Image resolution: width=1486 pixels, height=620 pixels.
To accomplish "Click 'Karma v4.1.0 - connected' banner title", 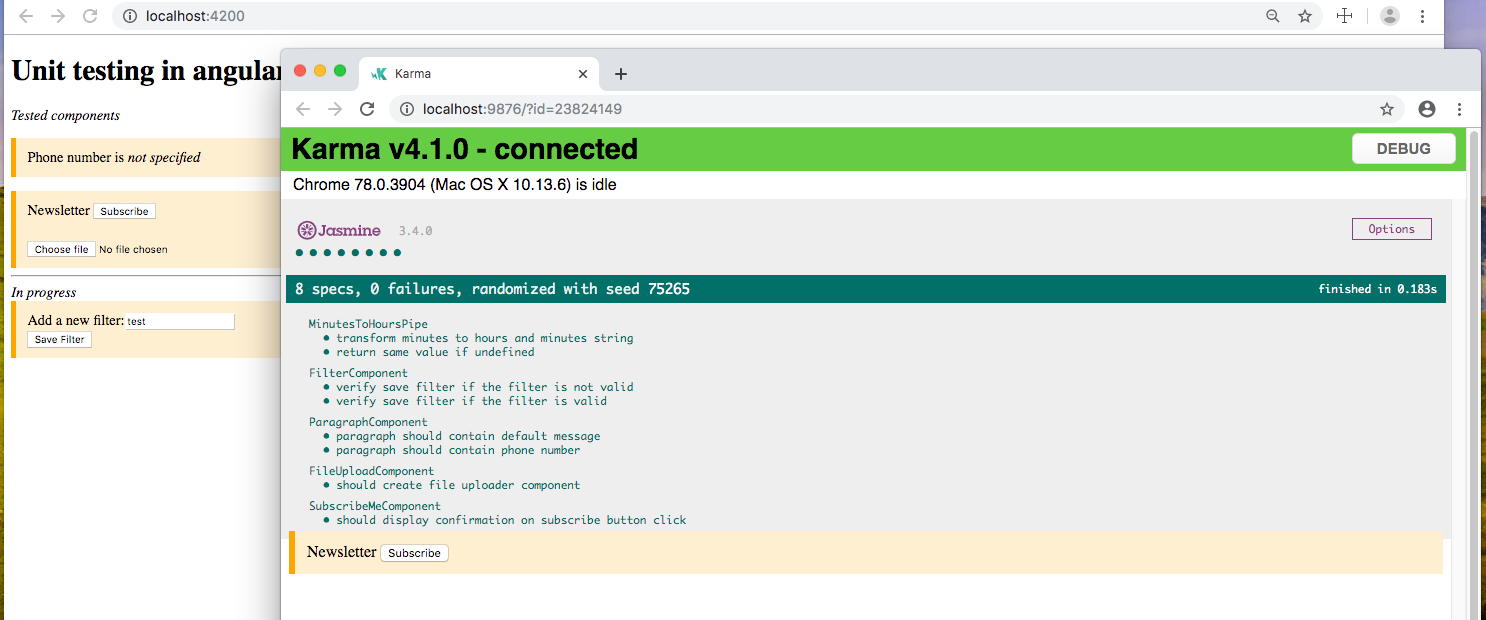I will pyautogui.click(x=464, y=149).
